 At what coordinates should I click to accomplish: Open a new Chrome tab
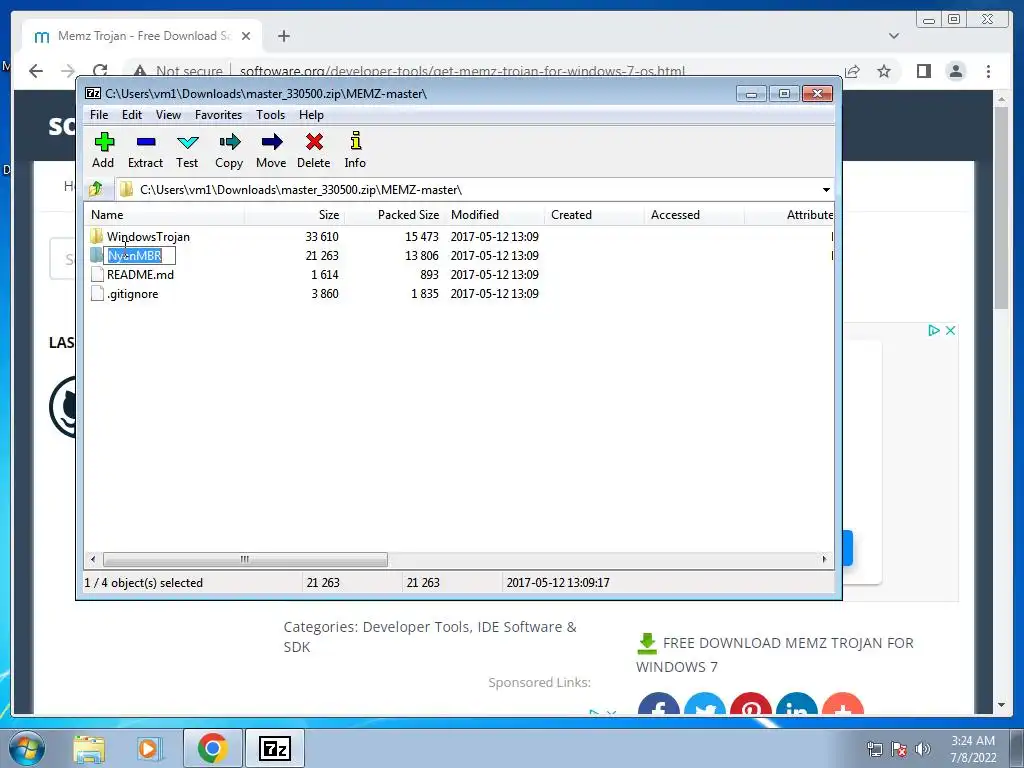(x=283, y=36)
